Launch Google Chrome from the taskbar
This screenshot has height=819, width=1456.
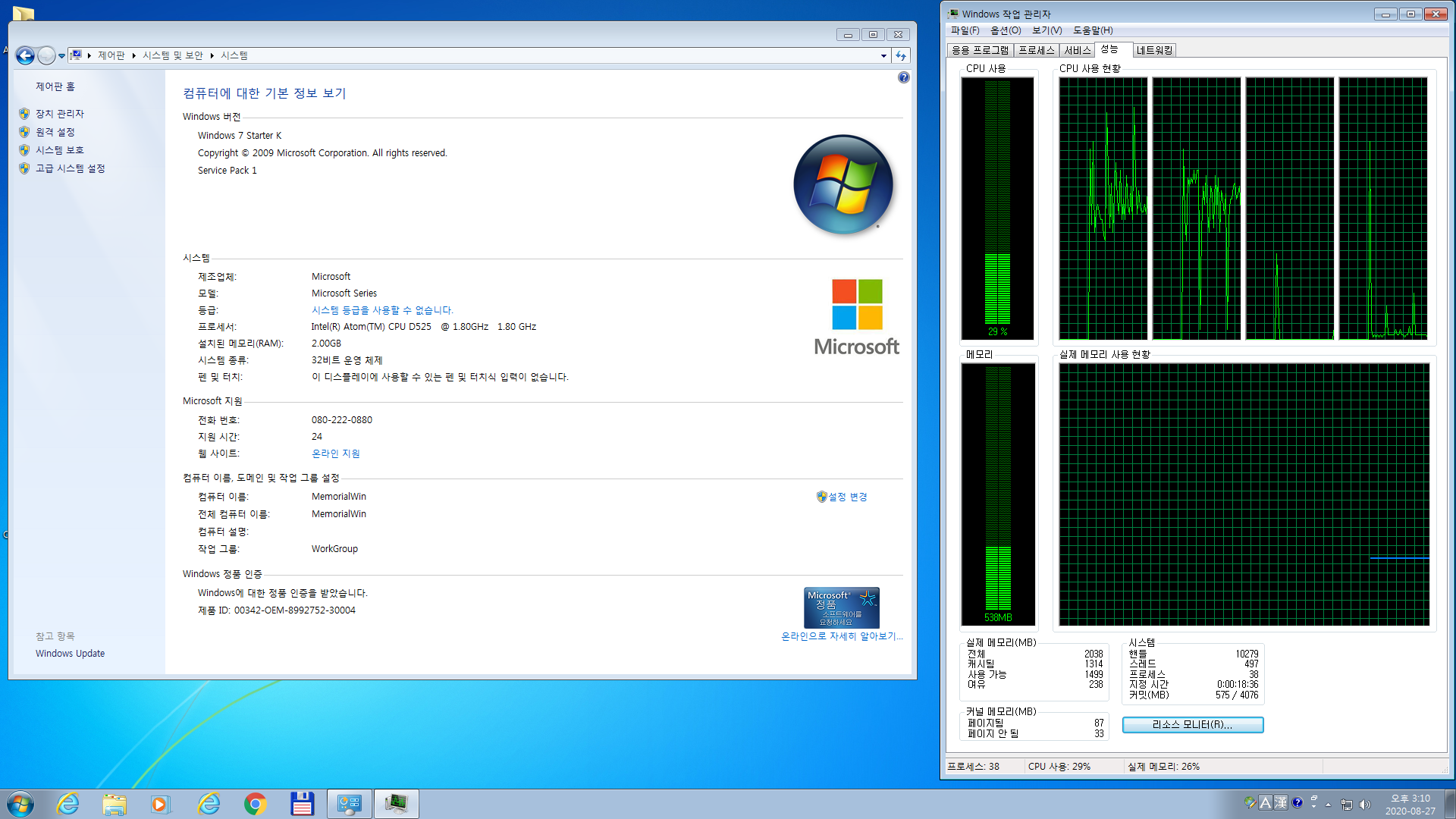(x=256, y=804)
